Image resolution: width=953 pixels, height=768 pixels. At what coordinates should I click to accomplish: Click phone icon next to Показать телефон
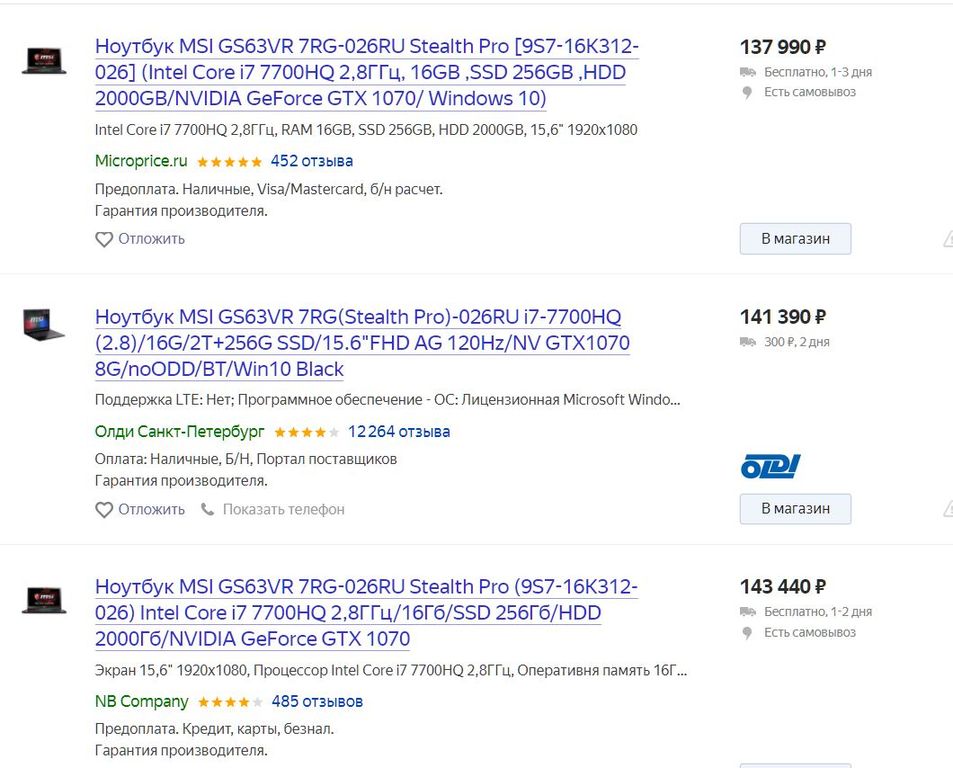tap(208, 510)
